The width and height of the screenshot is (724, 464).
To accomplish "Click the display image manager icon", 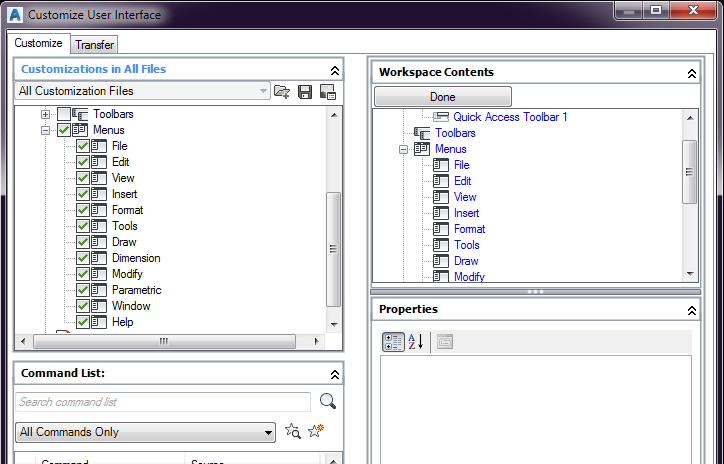I will click(328, 91).
